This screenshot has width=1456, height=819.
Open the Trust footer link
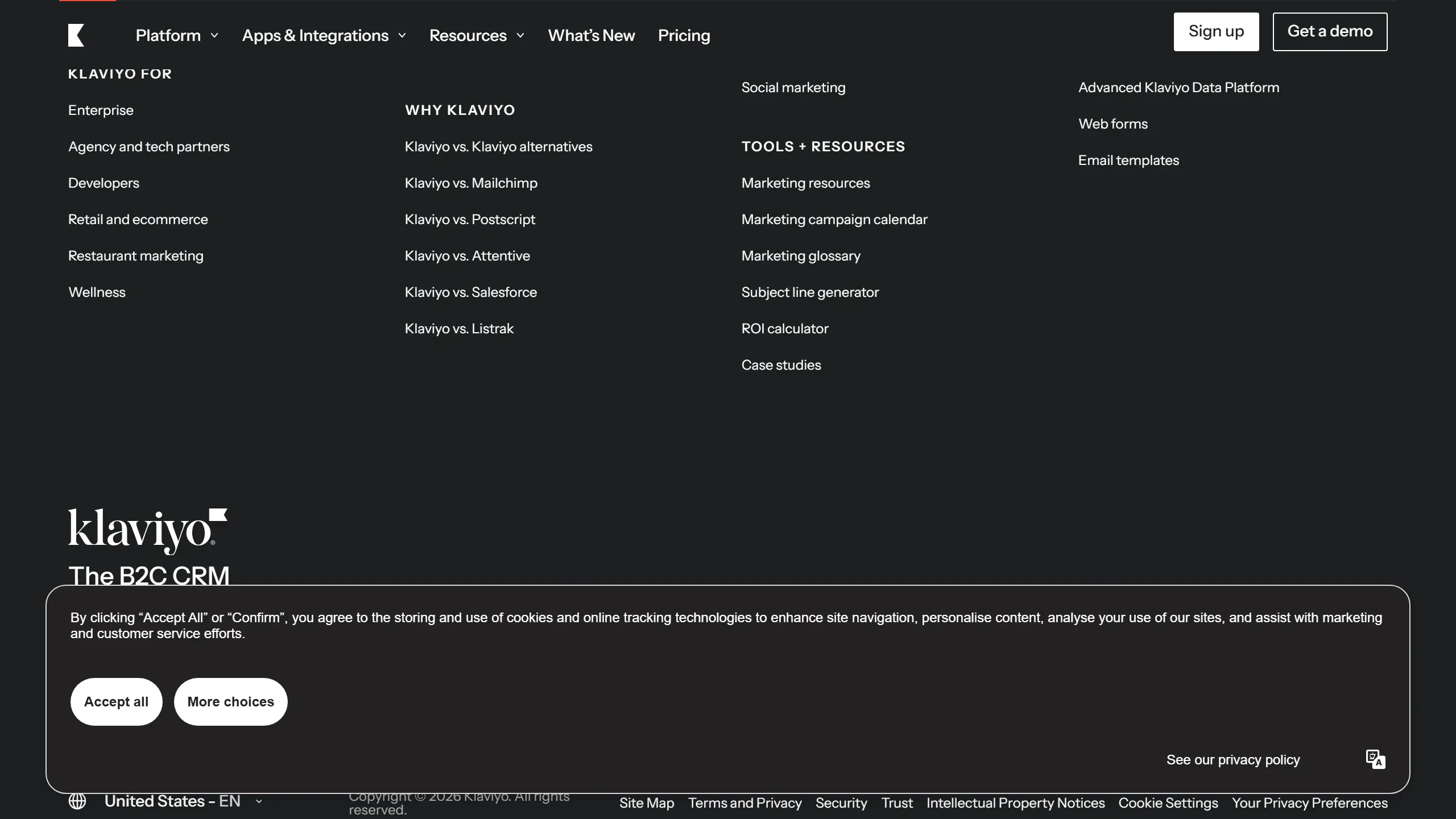(x=897, y=803)
